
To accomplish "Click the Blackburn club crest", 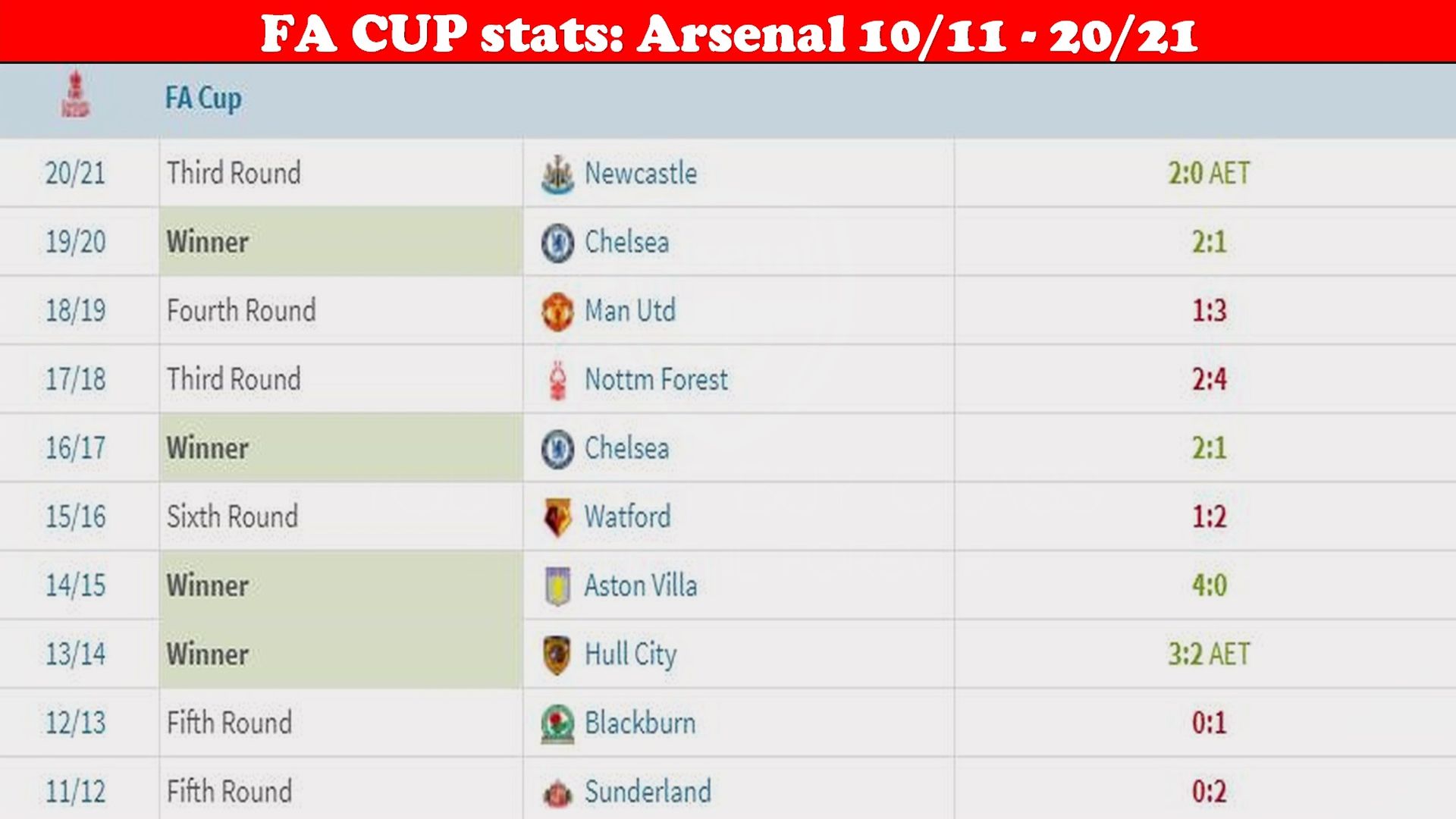I will point(557,723).
